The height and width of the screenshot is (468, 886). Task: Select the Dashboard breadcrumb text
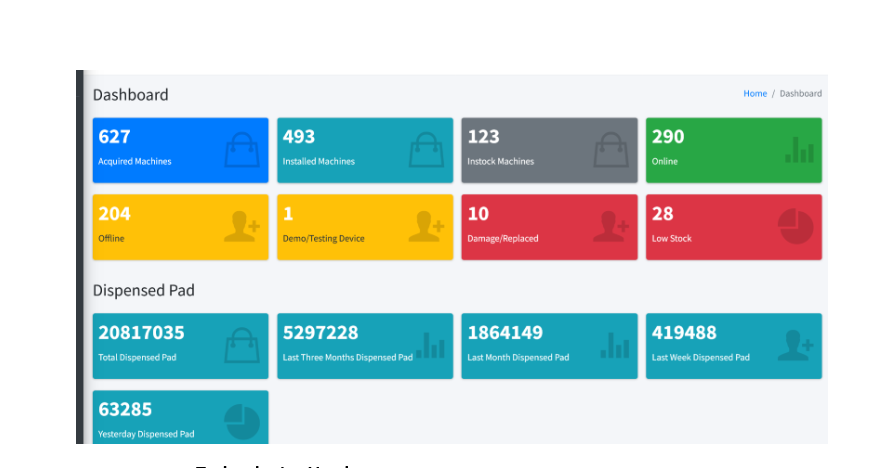[801, 93]
